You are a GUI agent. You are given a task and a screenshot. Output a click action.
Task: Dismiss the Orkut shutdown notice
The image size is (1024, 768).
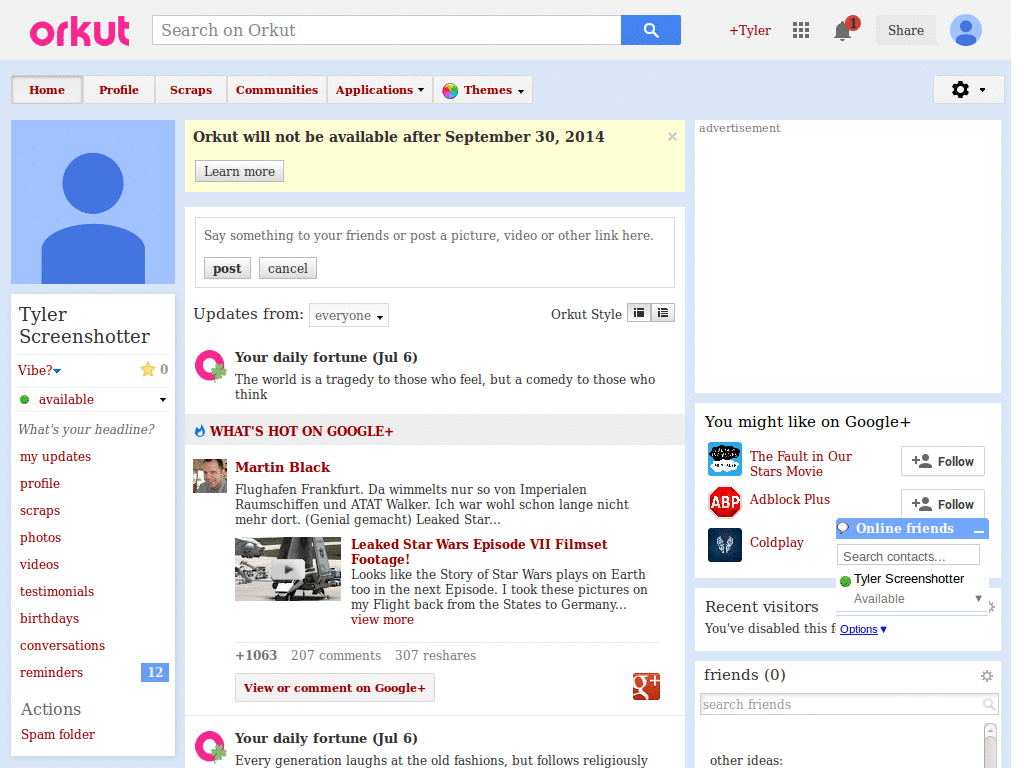tap(672, 136)
